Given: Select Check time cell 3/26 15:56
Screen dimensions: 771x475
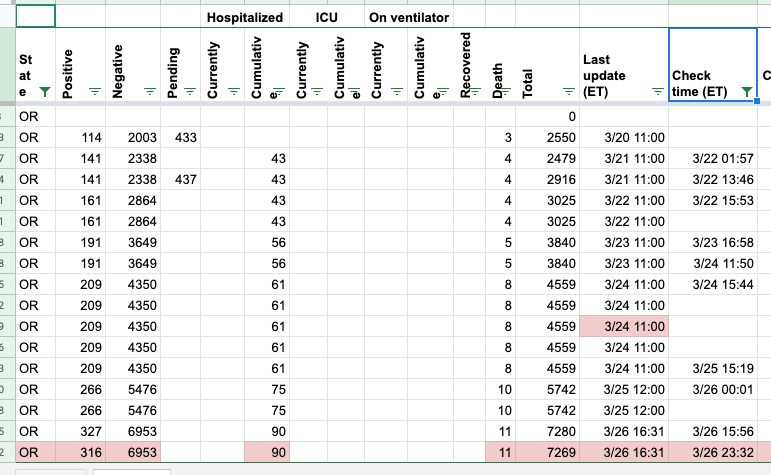Looking at the screenshot, I should 713,432.
